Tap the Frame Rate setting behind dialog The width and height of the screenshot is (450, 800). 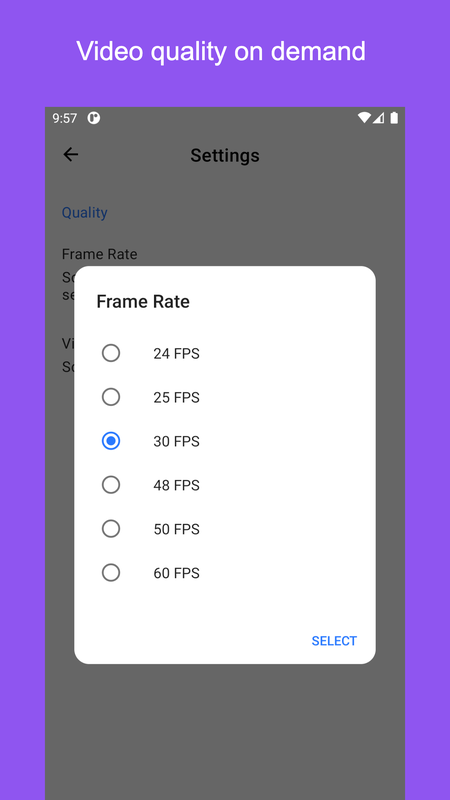click(99, 254)
